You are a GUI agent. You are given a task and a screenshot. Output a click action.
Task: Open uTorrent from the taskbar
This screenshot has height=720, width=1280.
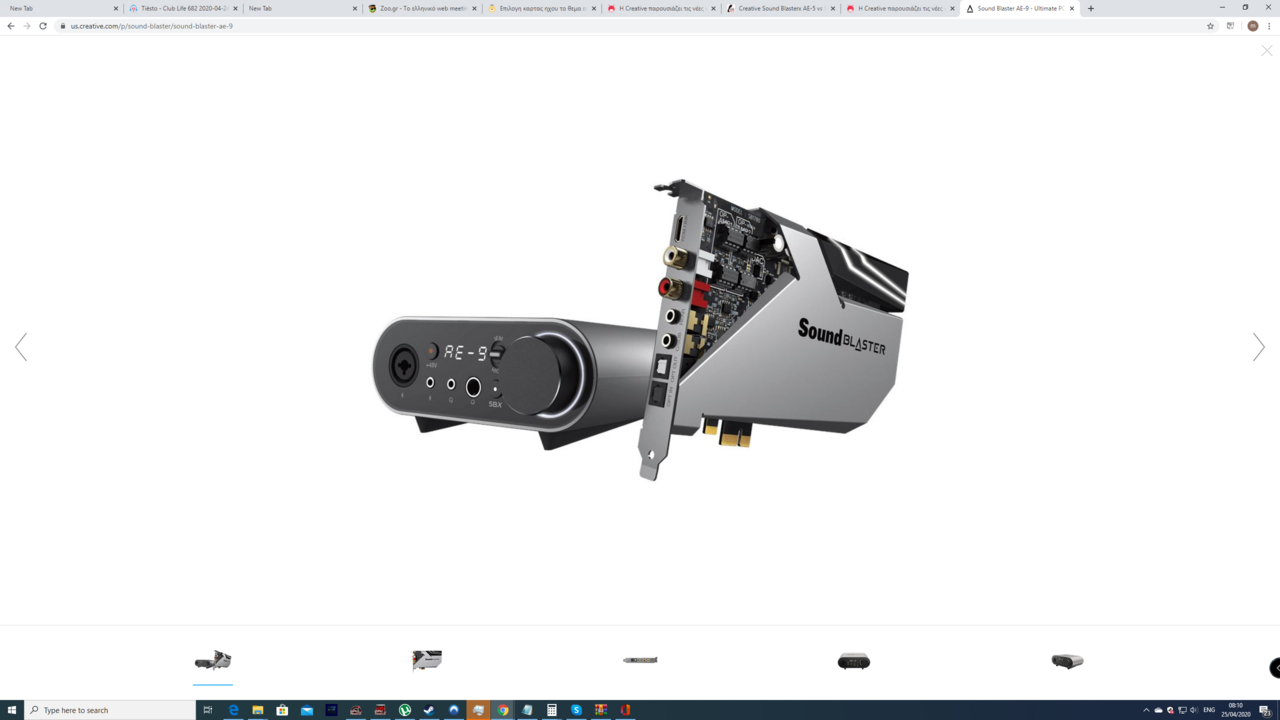[405, 710]
